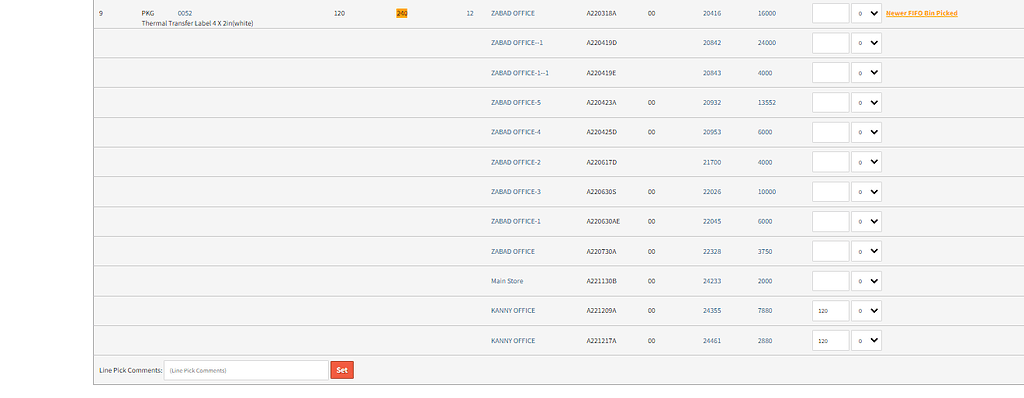Open the KANNY OFFICE bin link for A221217A
Viewport: 1024px width, 398px height.
pyautogui.click(x=513, y=340)
